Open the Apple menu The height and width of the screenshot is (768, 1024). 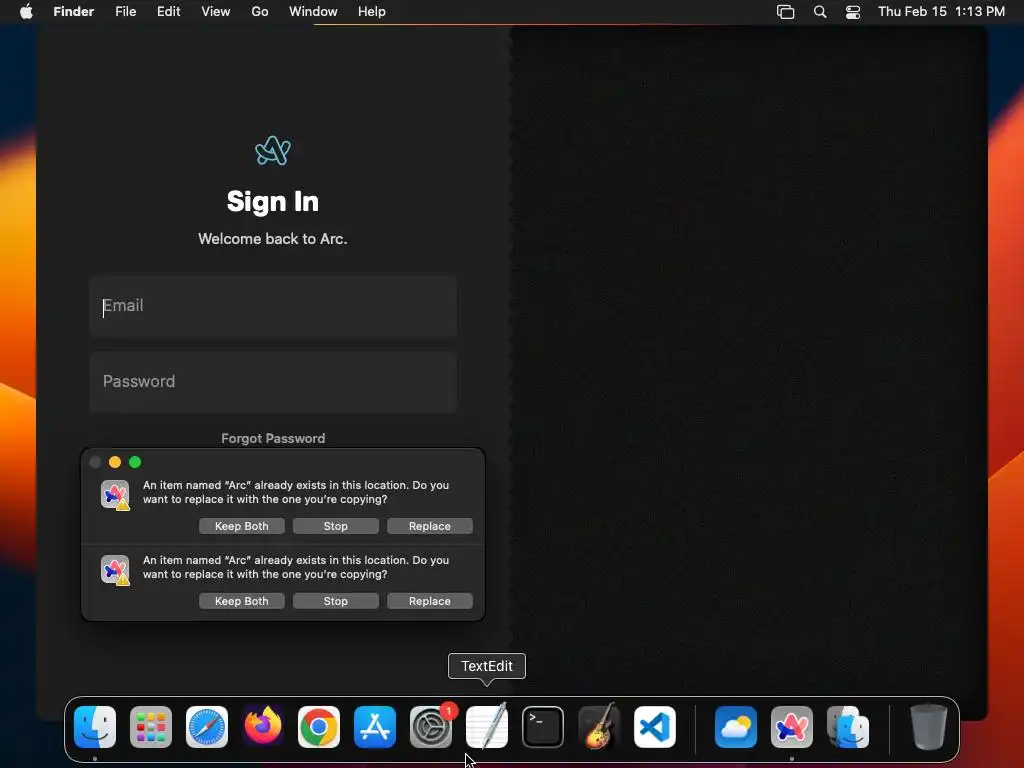pyautogui.click(x=26, y=12)
